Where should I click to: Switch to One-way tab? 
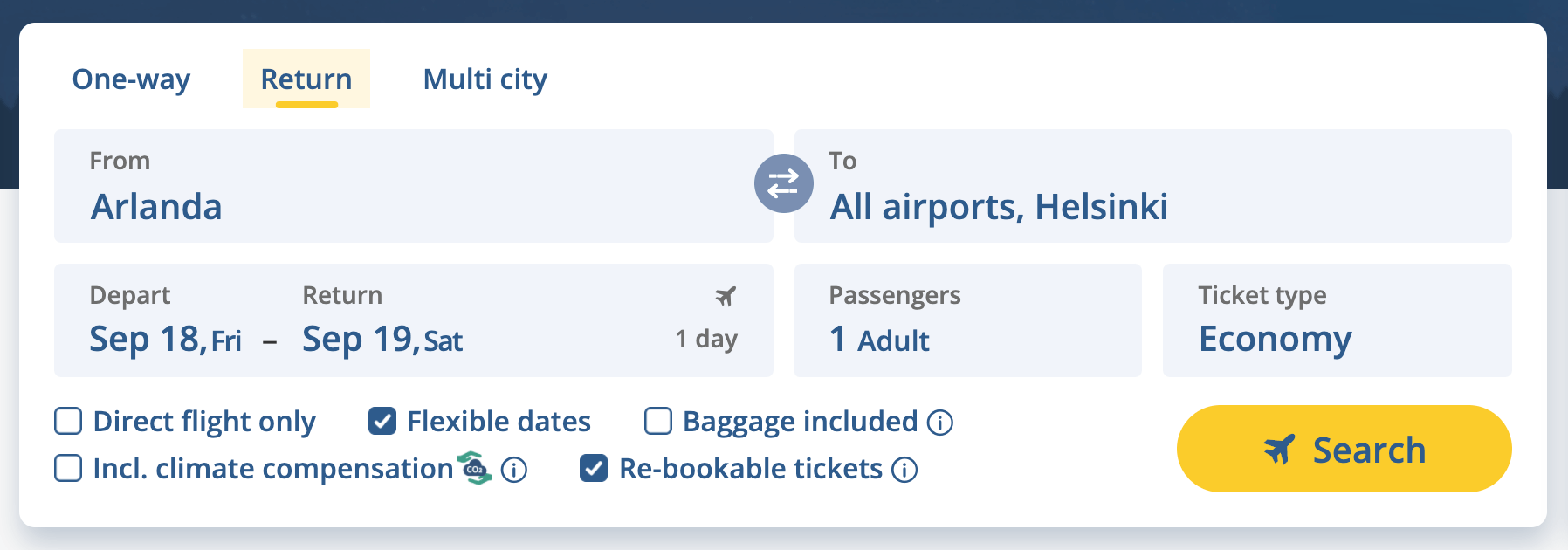131,79
